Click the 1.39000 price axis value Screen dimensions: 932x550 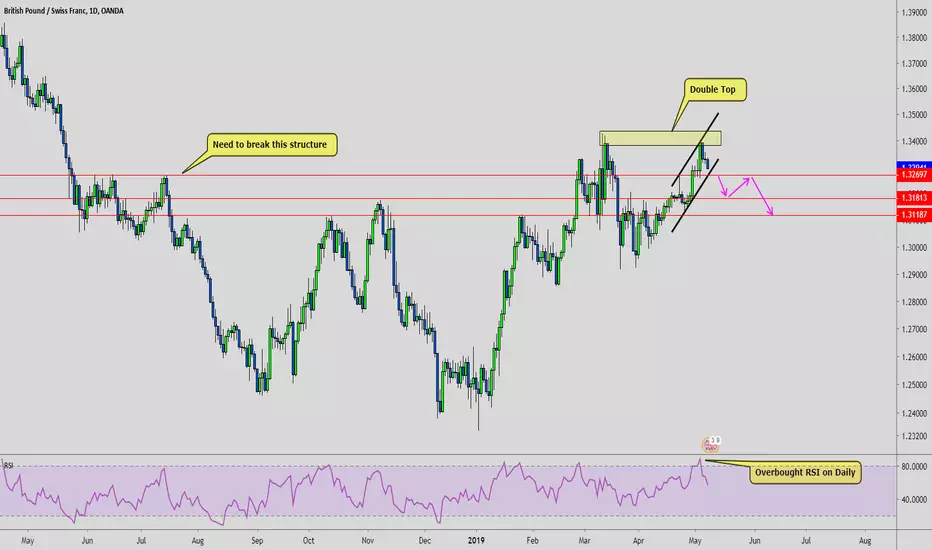[914, 12]
